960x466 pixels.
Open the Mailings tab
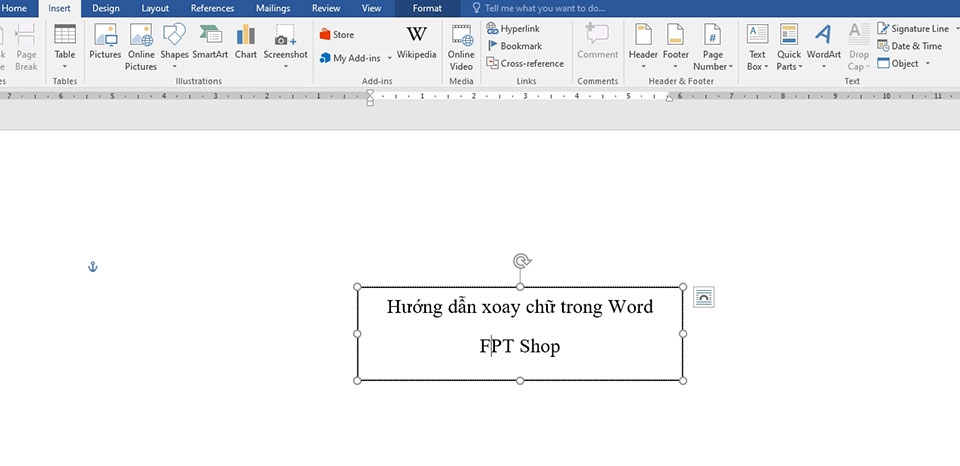point(274,9)
